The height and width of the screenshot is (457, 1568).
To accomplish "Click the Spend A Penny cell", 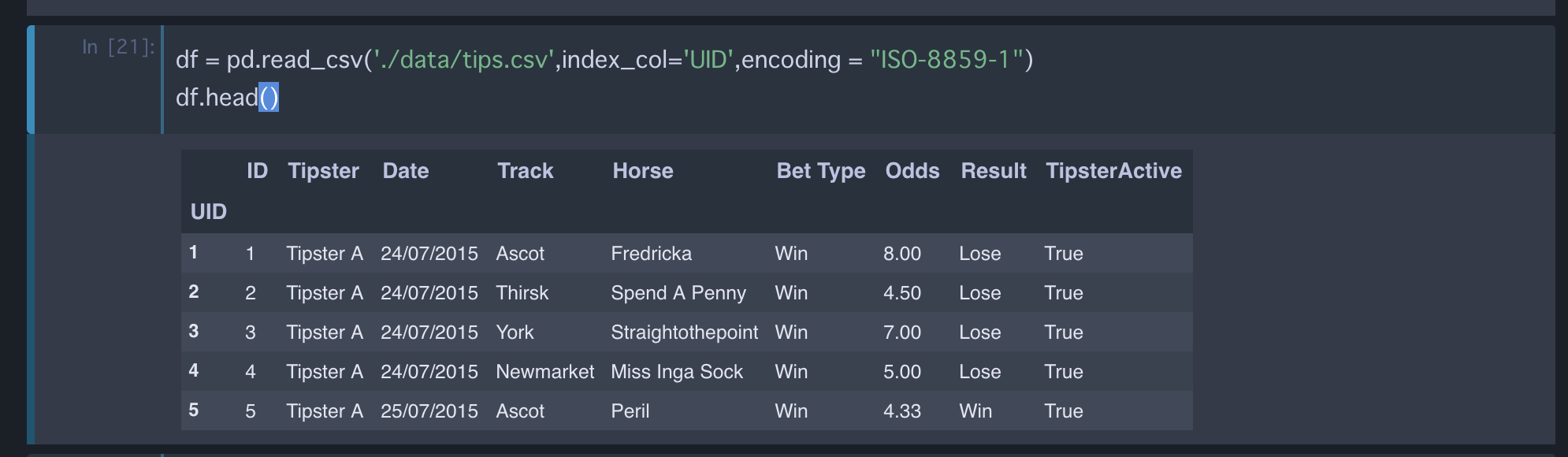I will [x=678, y=293].
